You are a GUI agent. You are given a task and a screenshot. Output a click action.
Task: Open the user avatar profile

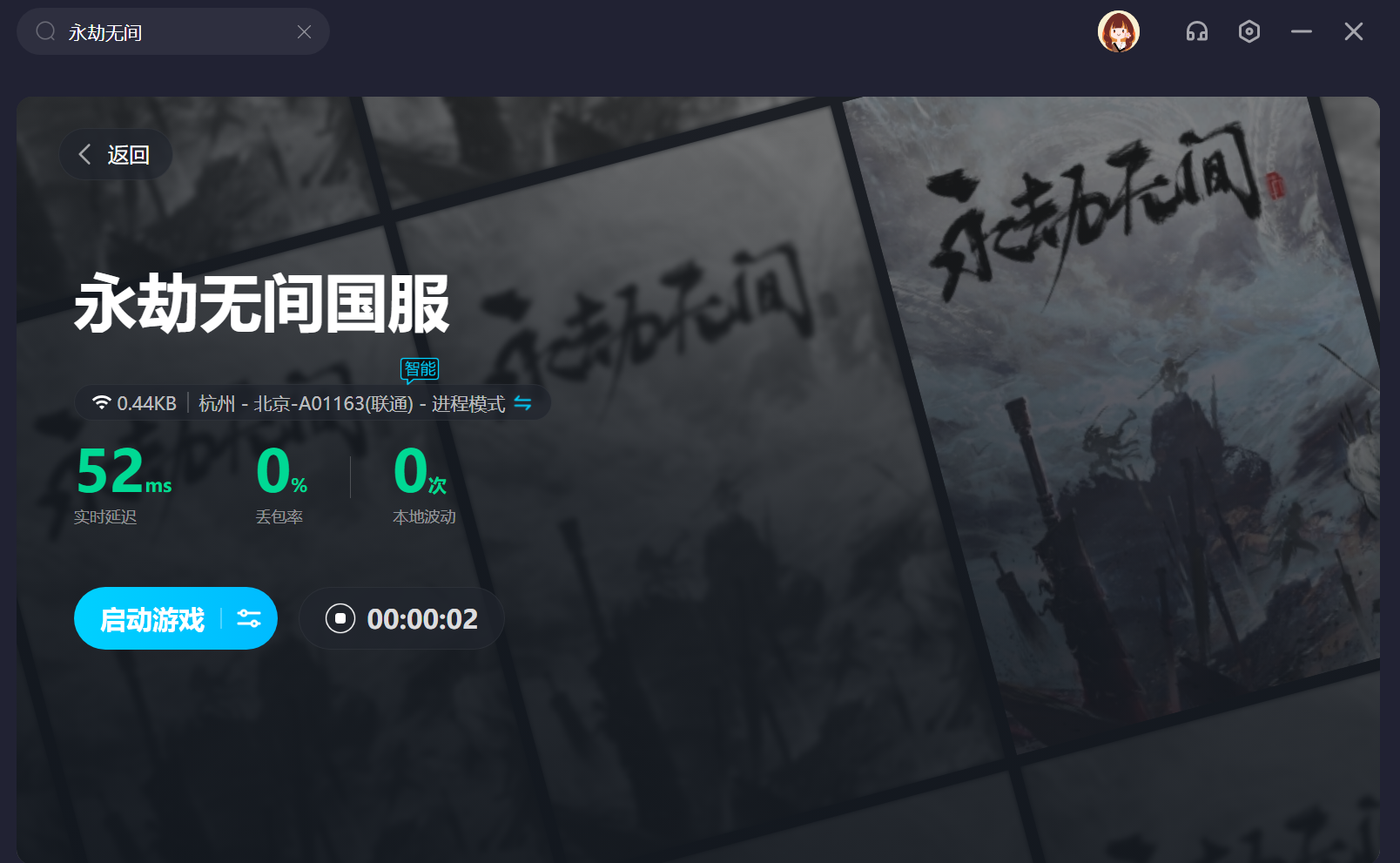pos(1119,32)
